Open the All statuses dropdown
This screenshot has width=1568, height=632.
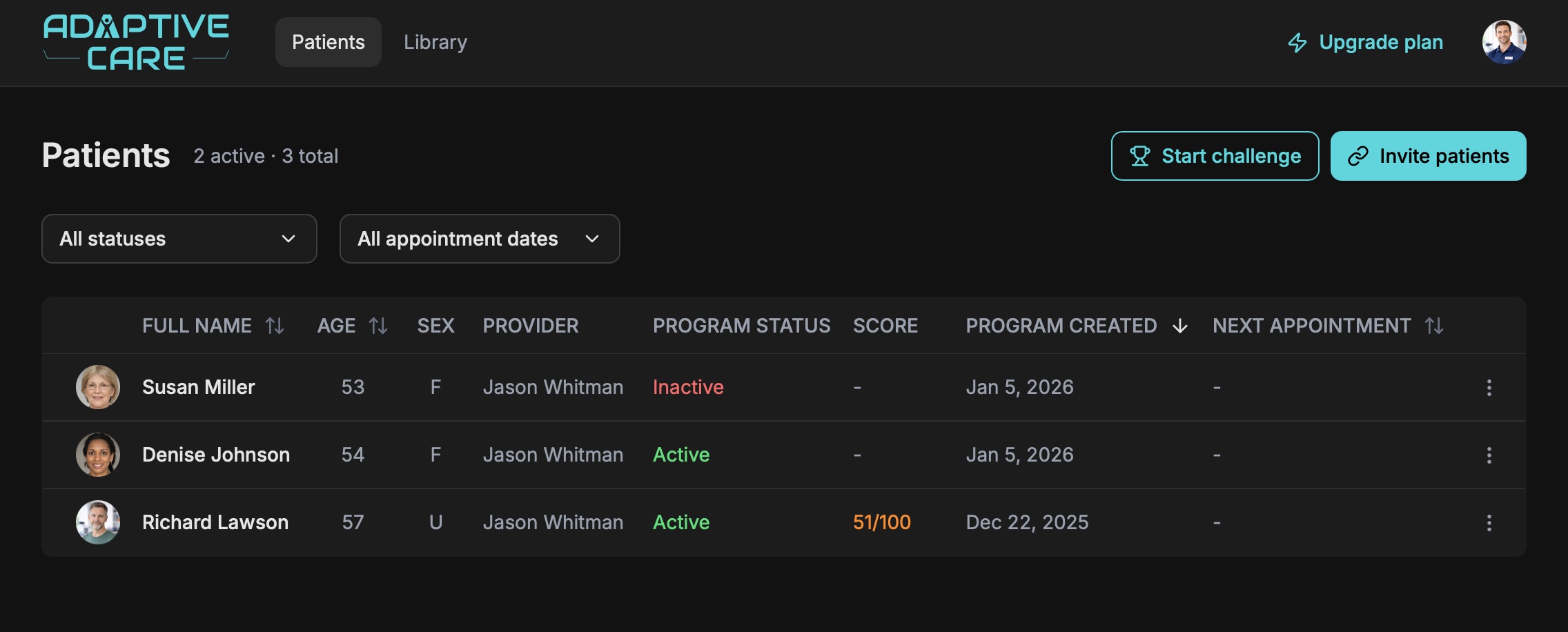coord(179,239)
